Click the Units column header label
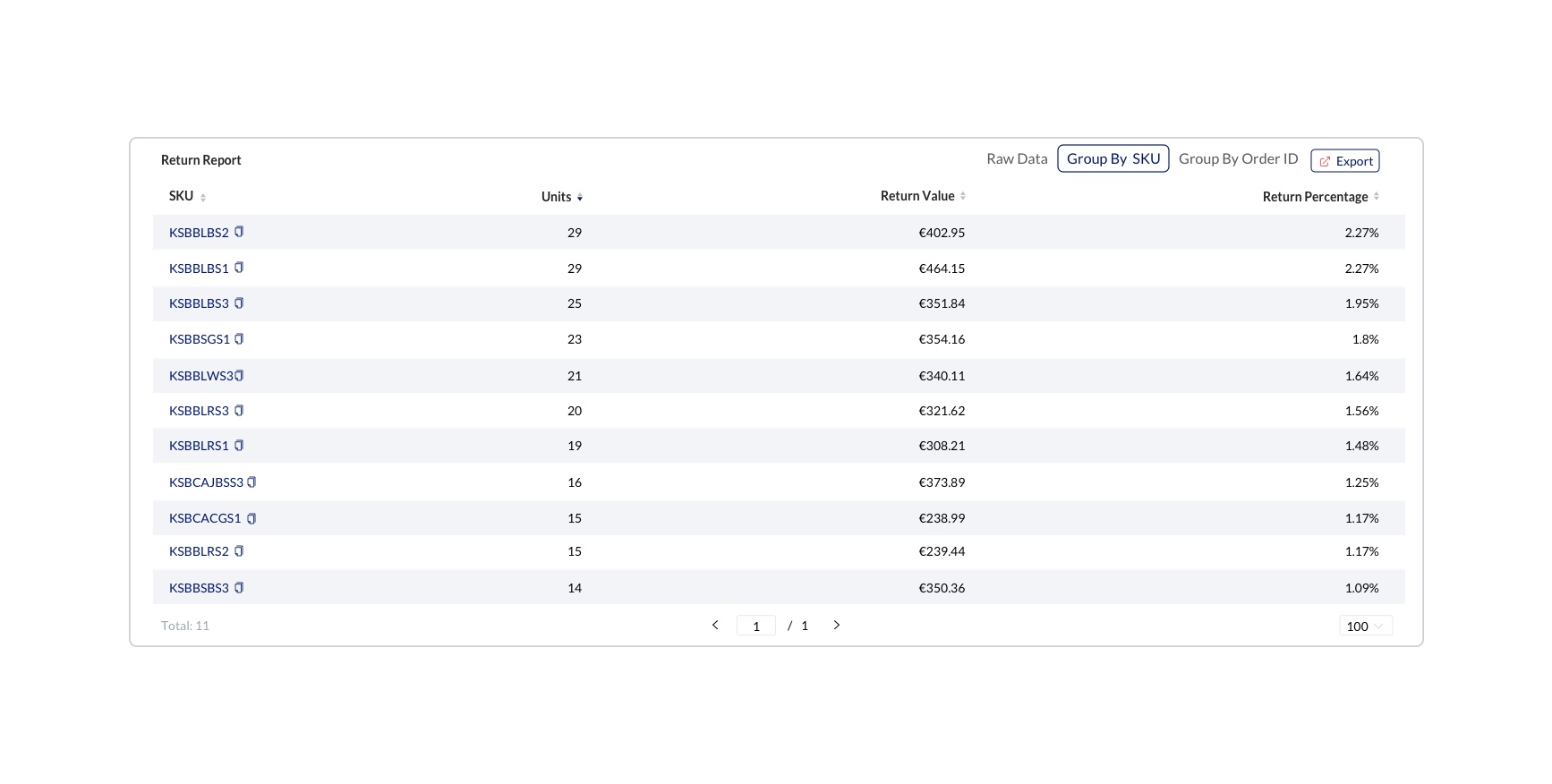This screenshot has height=784, width=1552. point(556,197)
